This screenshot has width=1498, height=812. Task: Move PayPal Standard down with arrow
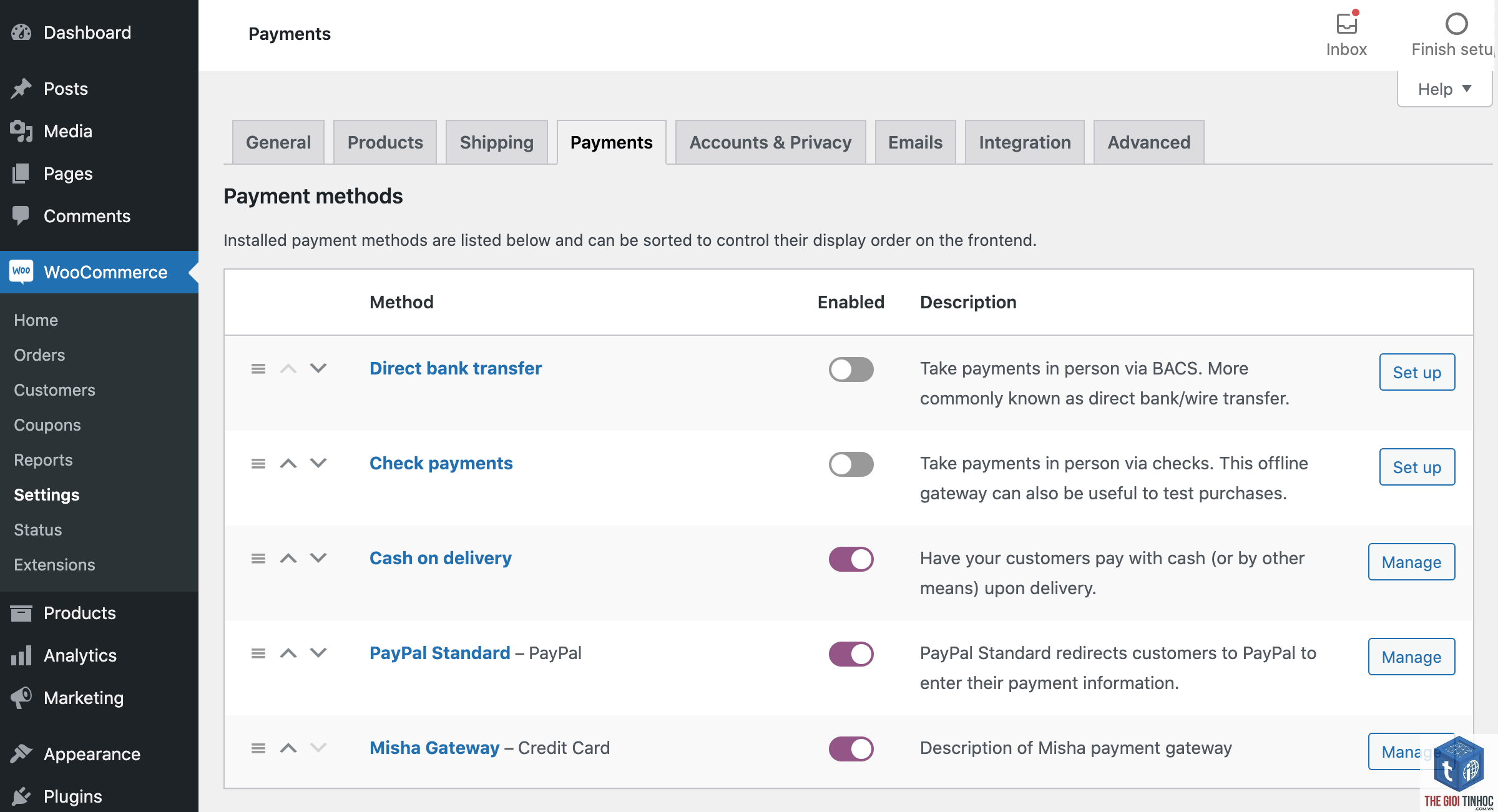(318, 653)
